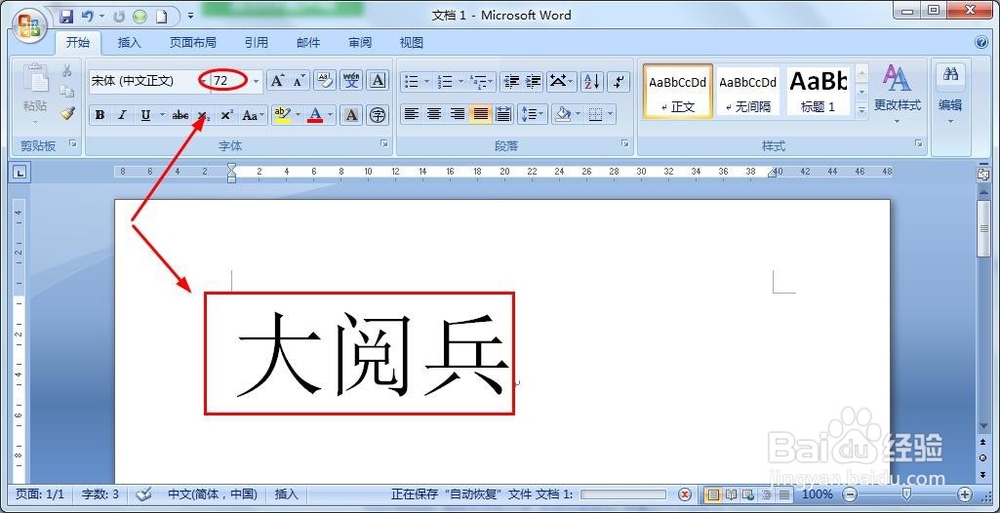
Task: Create a new document from quick access toolbar
Action: (x=162, y=16)
